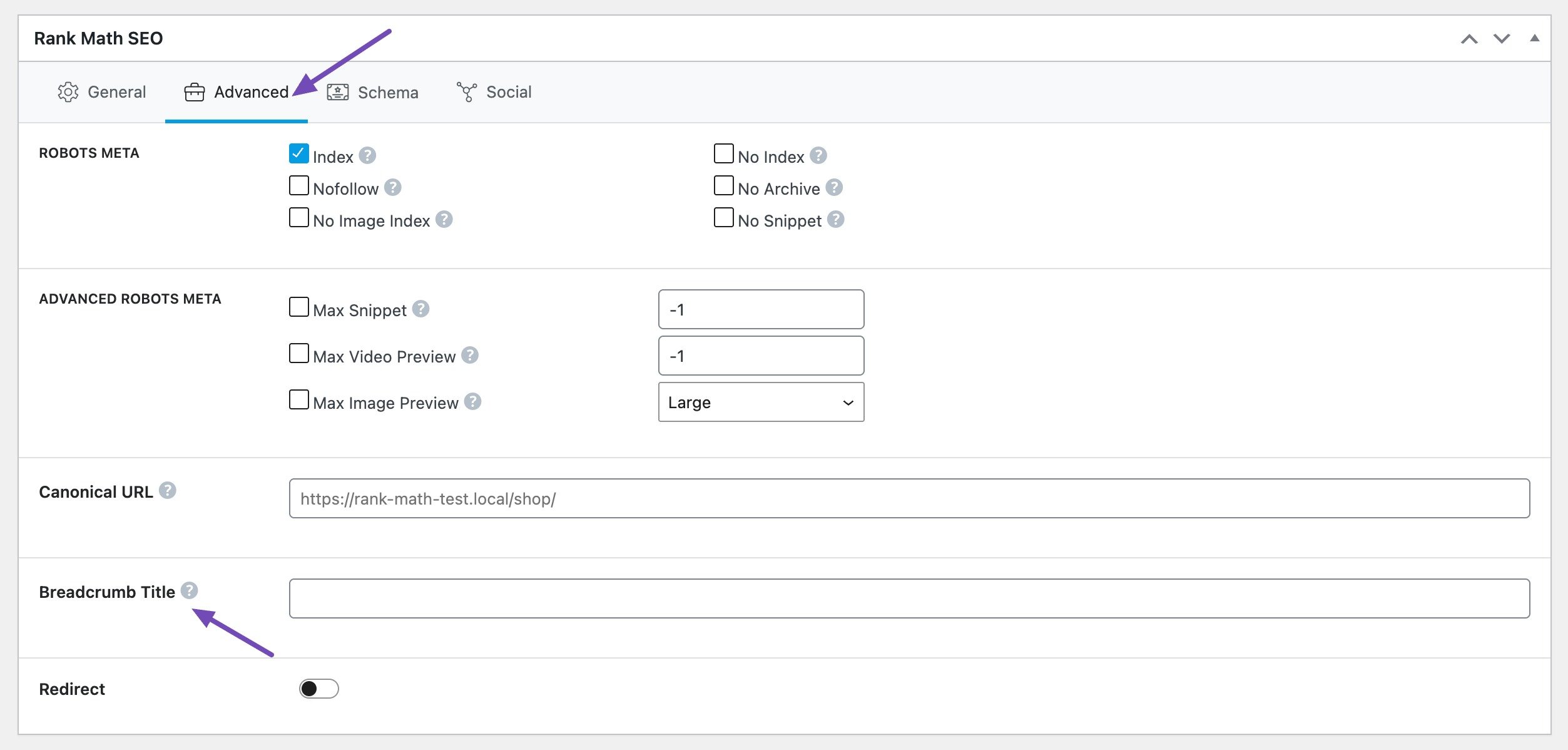The image size is (1568, 750).
Task: Click the Canonical URL input field
Action: [x=909, y=498]
